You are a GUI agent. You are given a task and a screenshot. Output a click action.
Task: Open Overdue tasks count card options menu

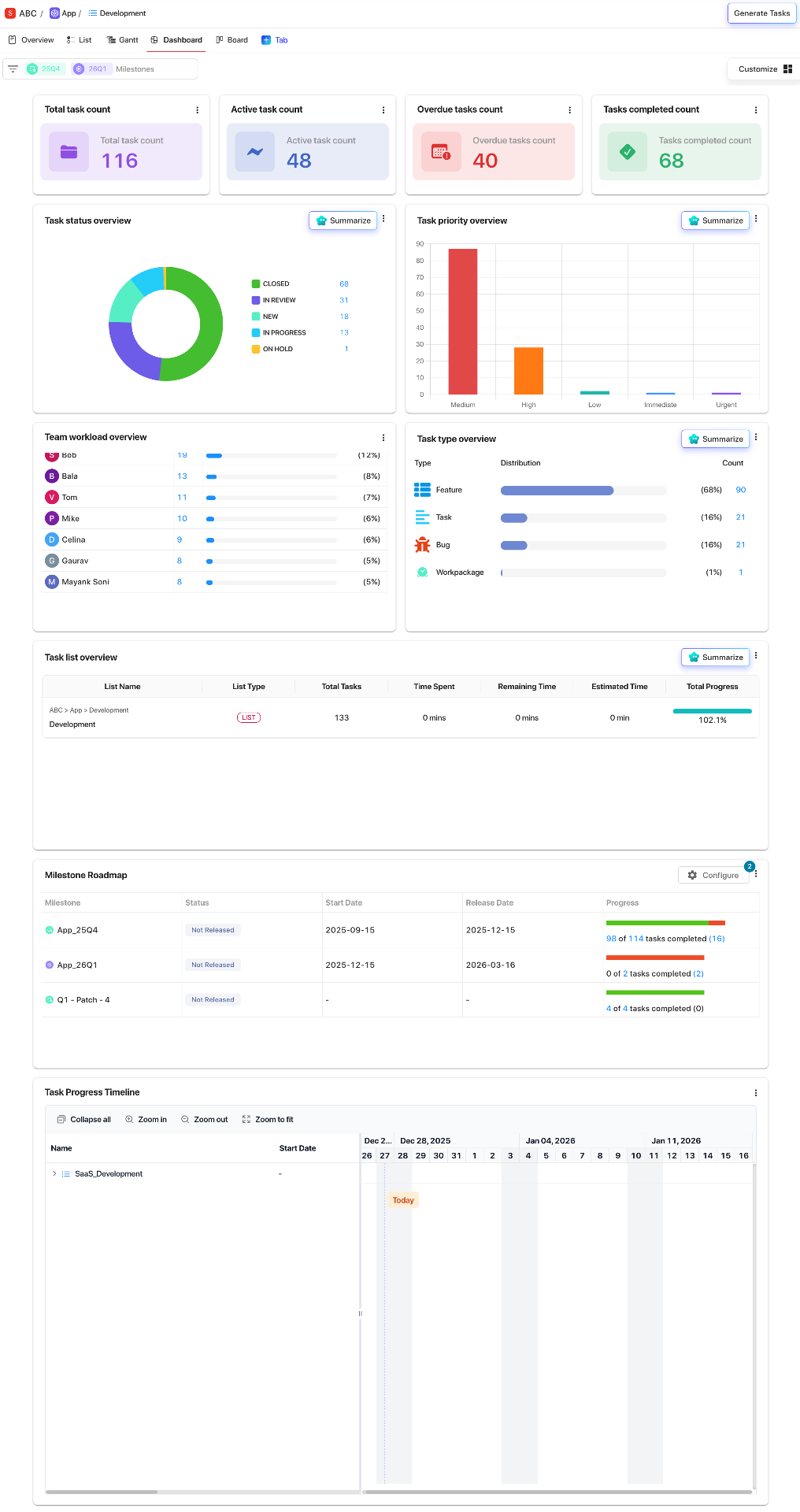coord(569,110)
